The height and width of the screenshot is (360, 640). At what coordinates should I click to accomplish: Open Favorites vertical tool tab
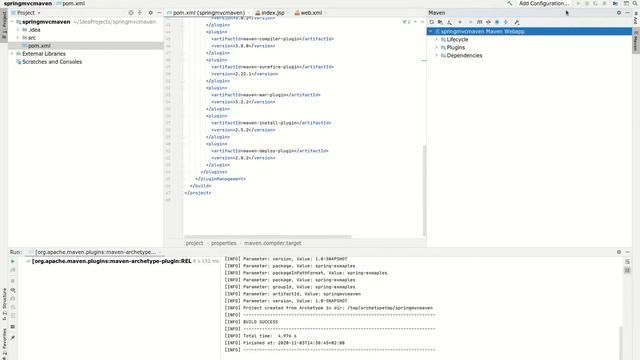pos(4,343)
